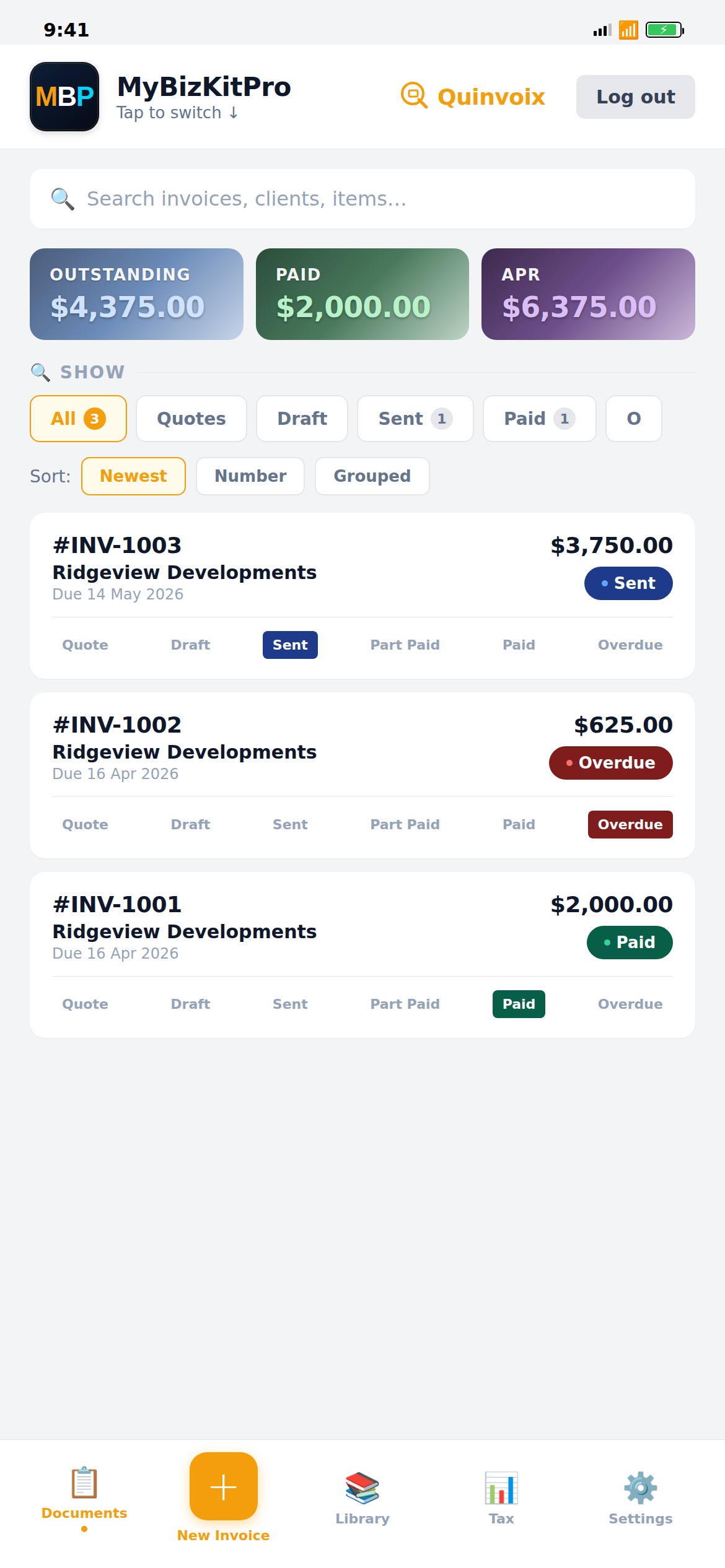725x1568 pixels.
Task: Open the Documents tab icon
Action: point(84,1483)
